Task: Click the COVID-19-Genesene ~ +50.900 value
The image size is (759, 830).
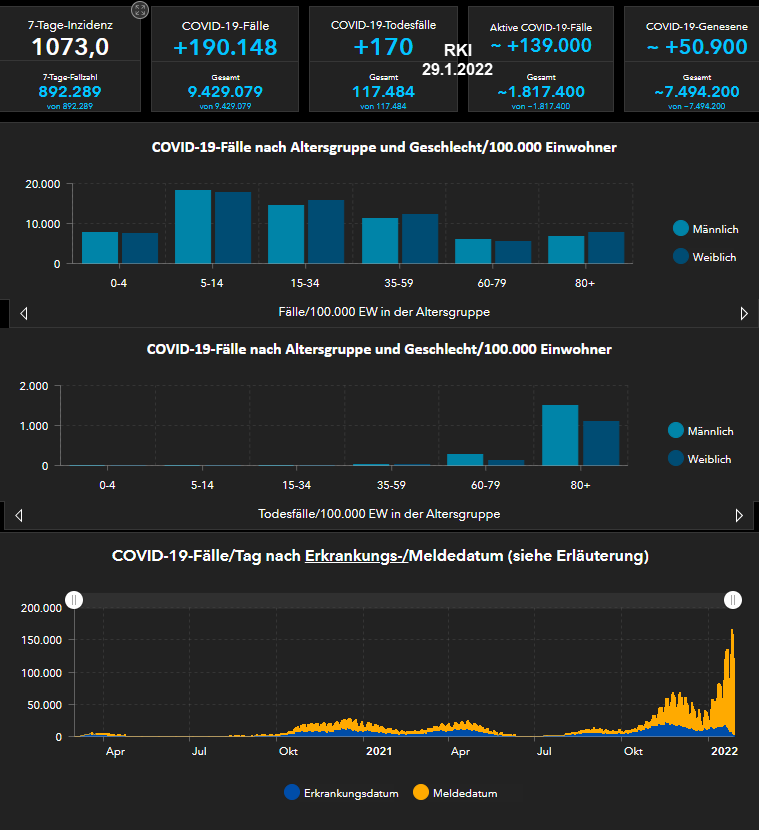Action: [697, 47]
